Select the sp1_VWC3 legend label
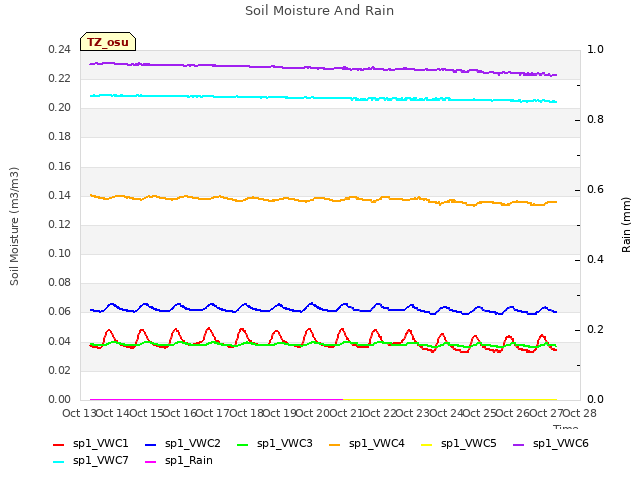 (x=284, y=444)
